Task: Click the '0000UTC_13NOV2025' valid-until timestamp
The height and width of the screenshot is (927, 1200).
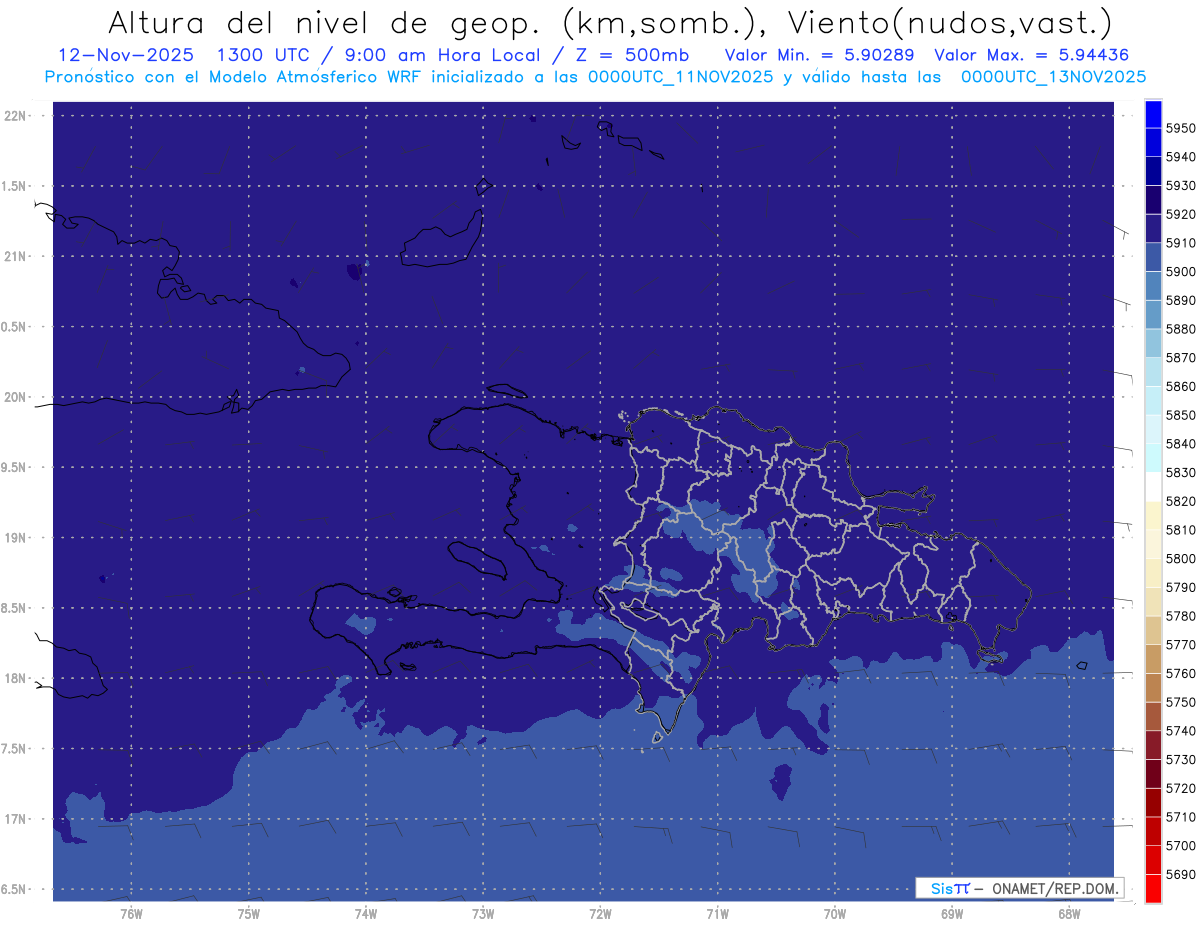Action: (x=1053, y=77)
